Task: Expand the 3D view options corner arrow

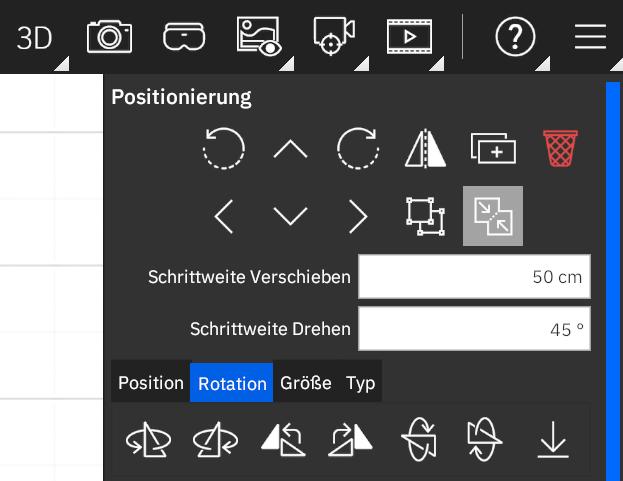Action: [62, 64]
